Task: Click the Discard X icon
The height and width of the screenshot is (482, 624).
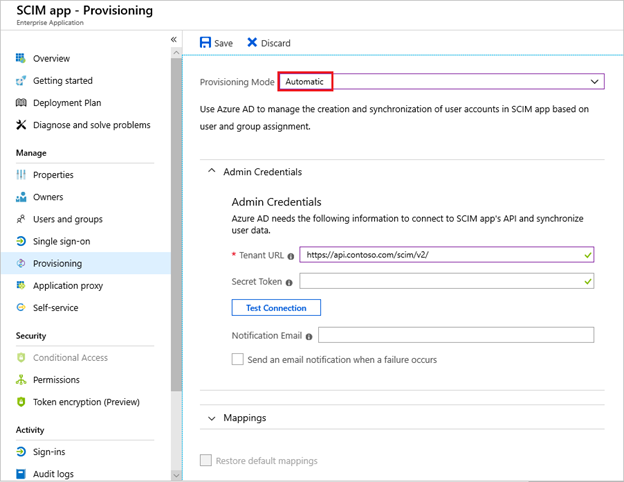Action: point(252,42)
